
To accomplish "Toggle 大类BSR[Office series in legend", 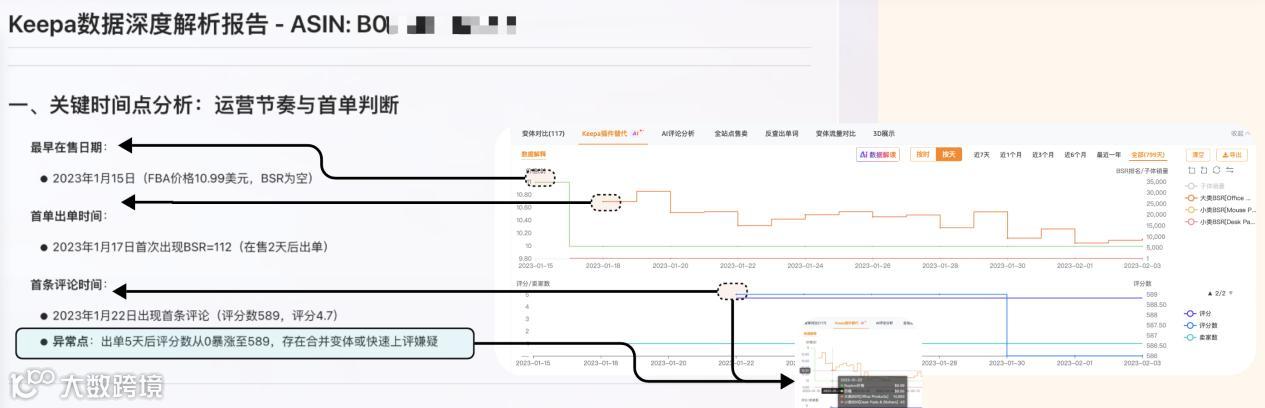I will coord(1218,198).
